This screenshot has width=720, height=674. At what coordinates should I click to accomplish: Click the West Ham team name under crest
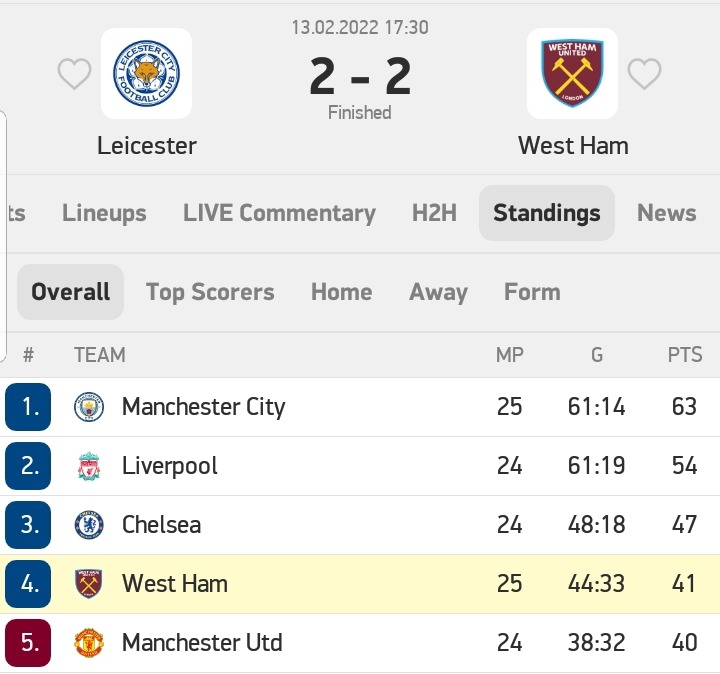tap(573, 146)
